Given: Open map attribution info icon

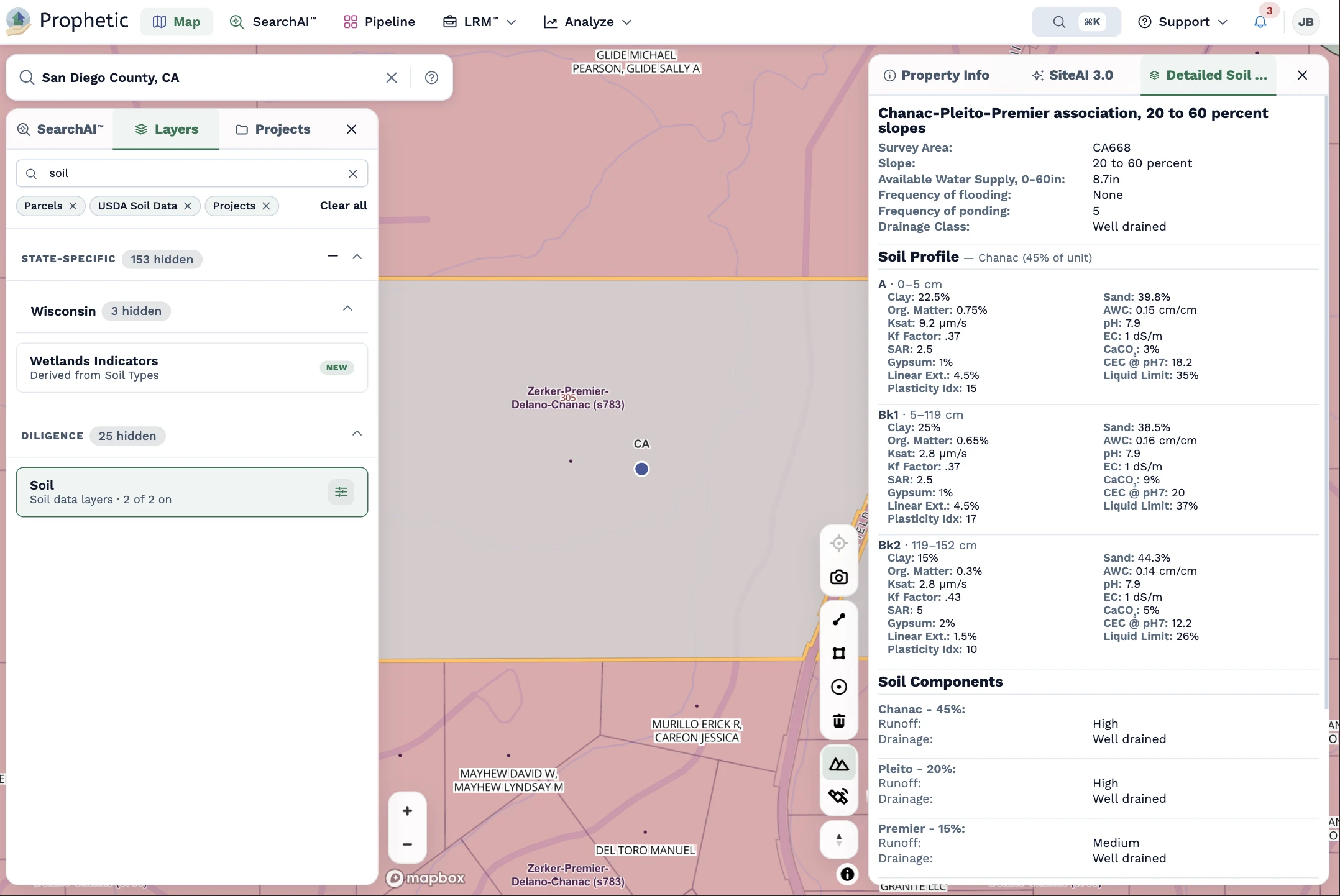Looking at the screenshot, I should point(847,874).
